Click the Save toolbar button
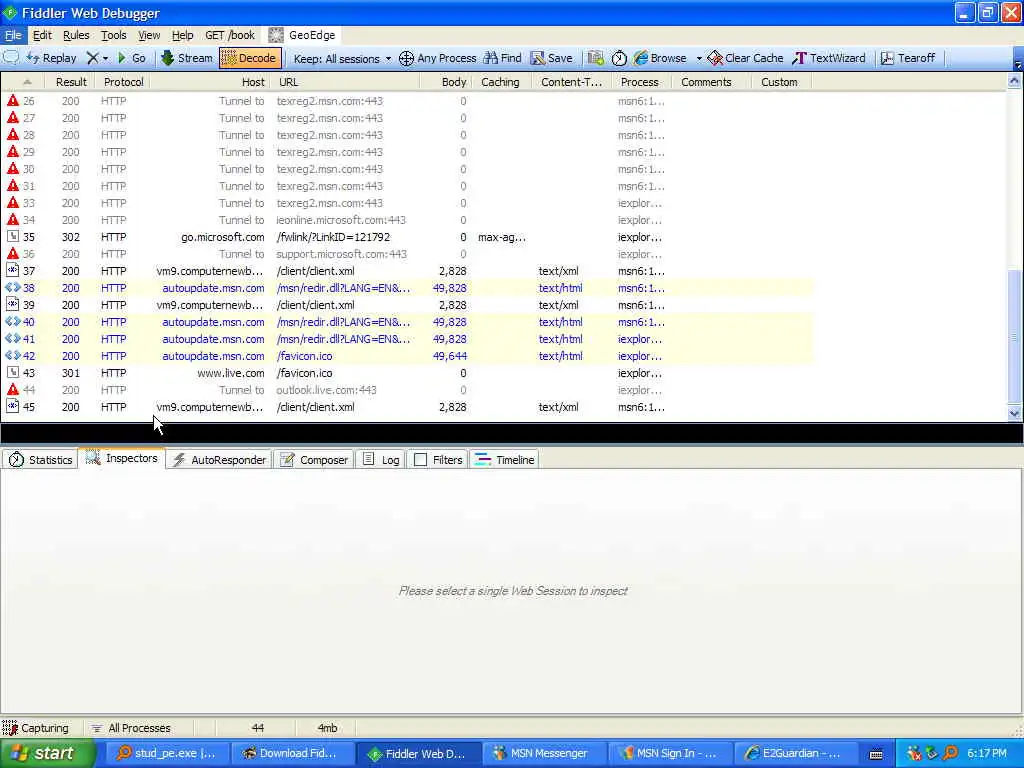This screenshot has height=768, width=1024. 551,58
